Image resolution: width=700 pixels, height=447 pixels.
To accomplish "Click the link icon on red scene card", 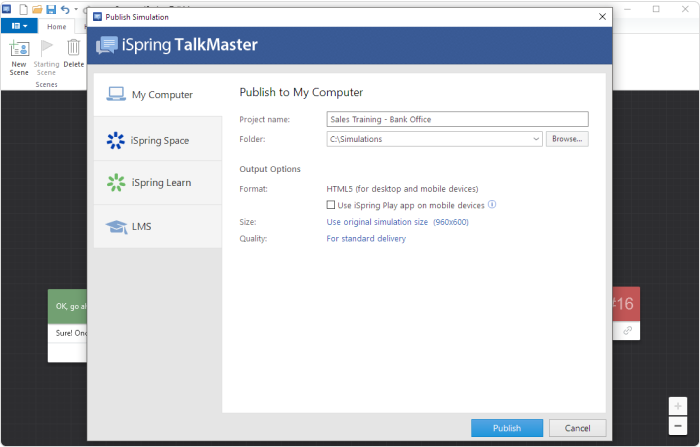I will click(x=628, y=330).
